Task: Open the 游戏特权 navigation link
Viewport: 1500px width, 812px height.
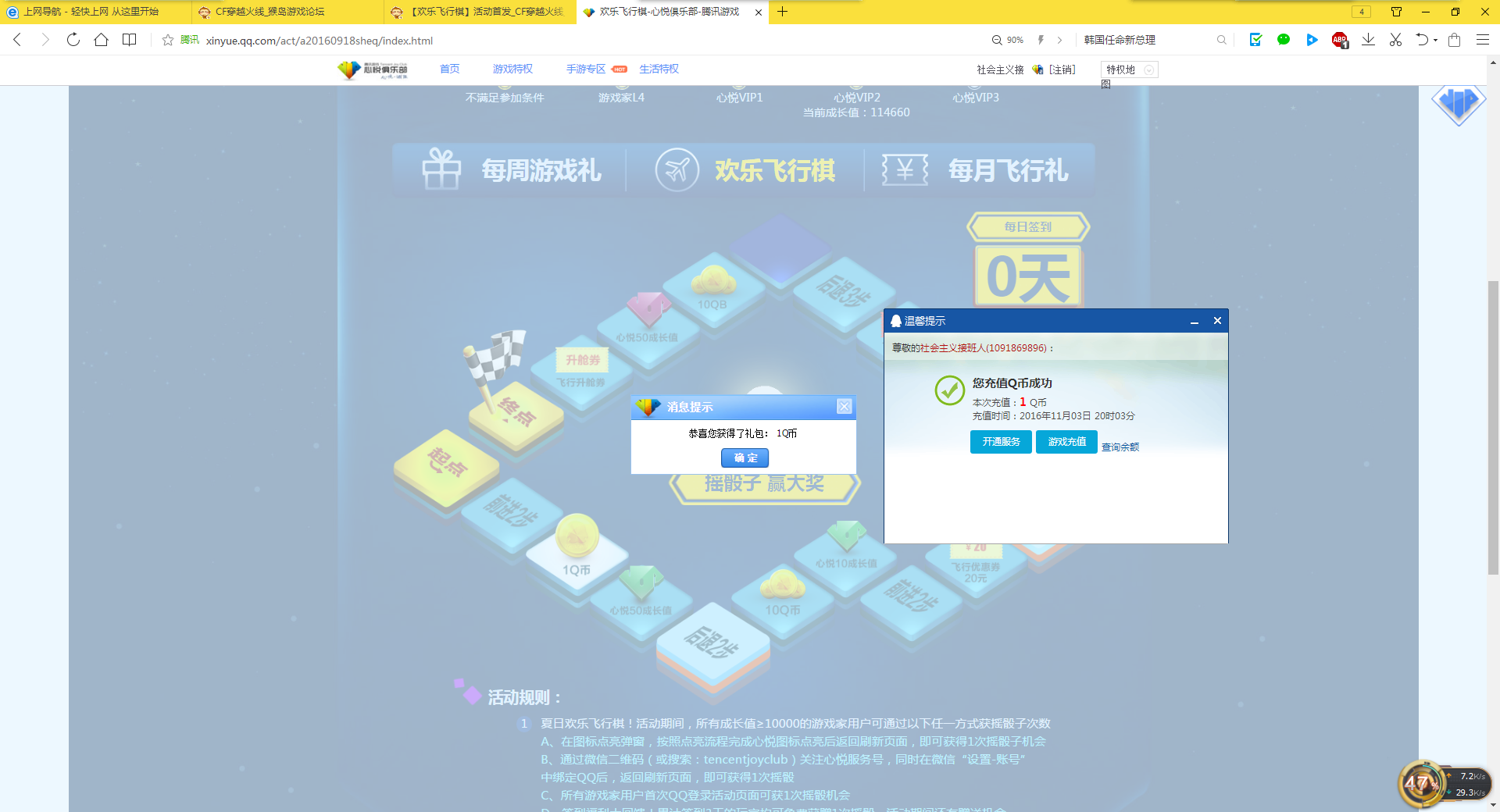Action: [512, 69]
